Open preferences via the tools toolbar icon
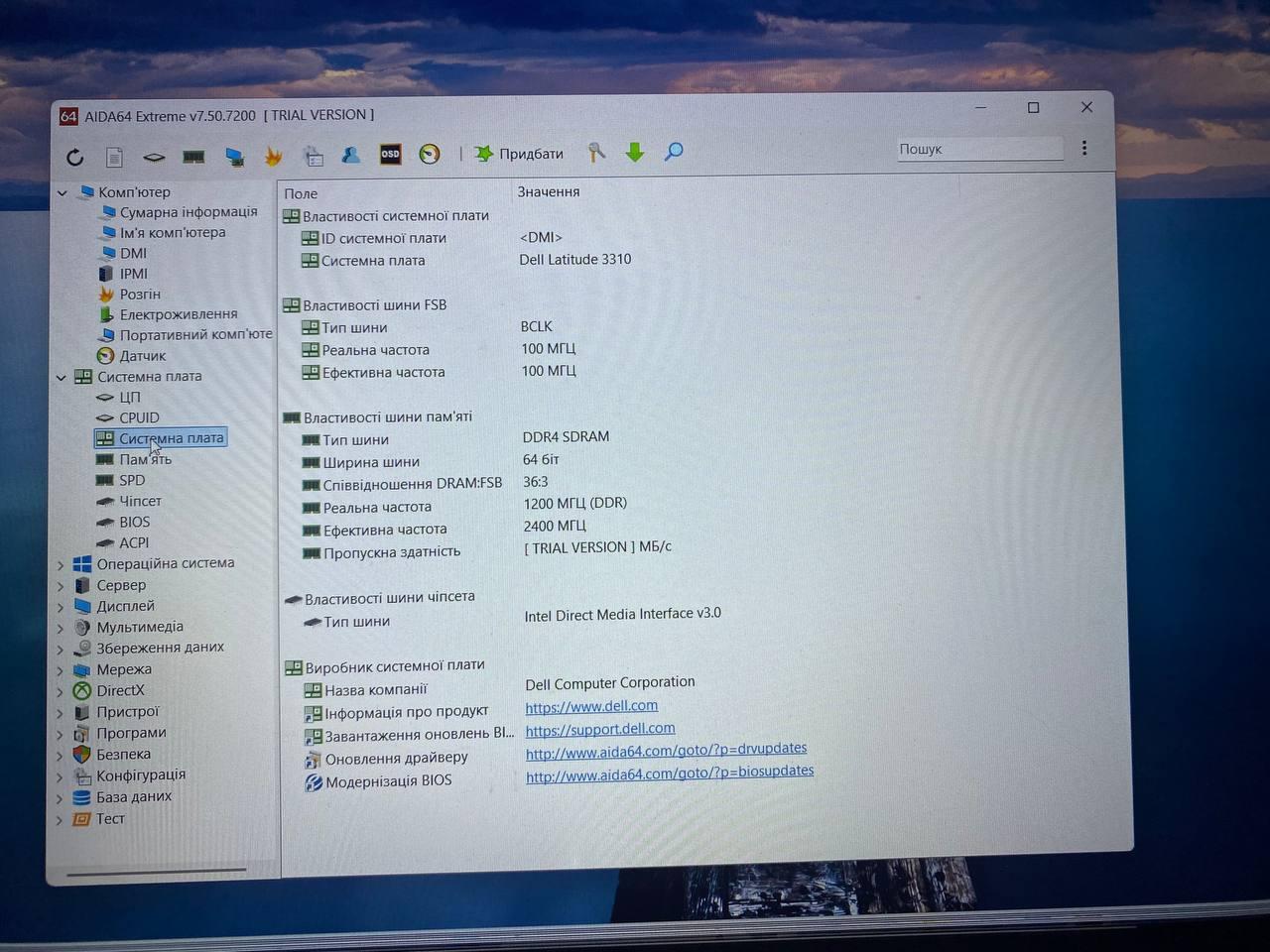The width and height of the screenshot is (1270, 952). [x=596, y=152]
